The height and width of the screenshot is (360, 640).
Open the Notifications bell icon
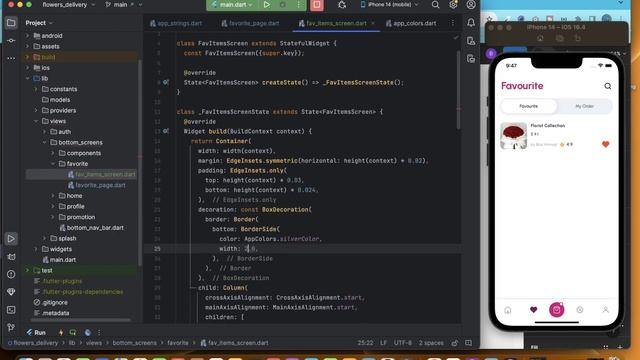coord(471,23)
